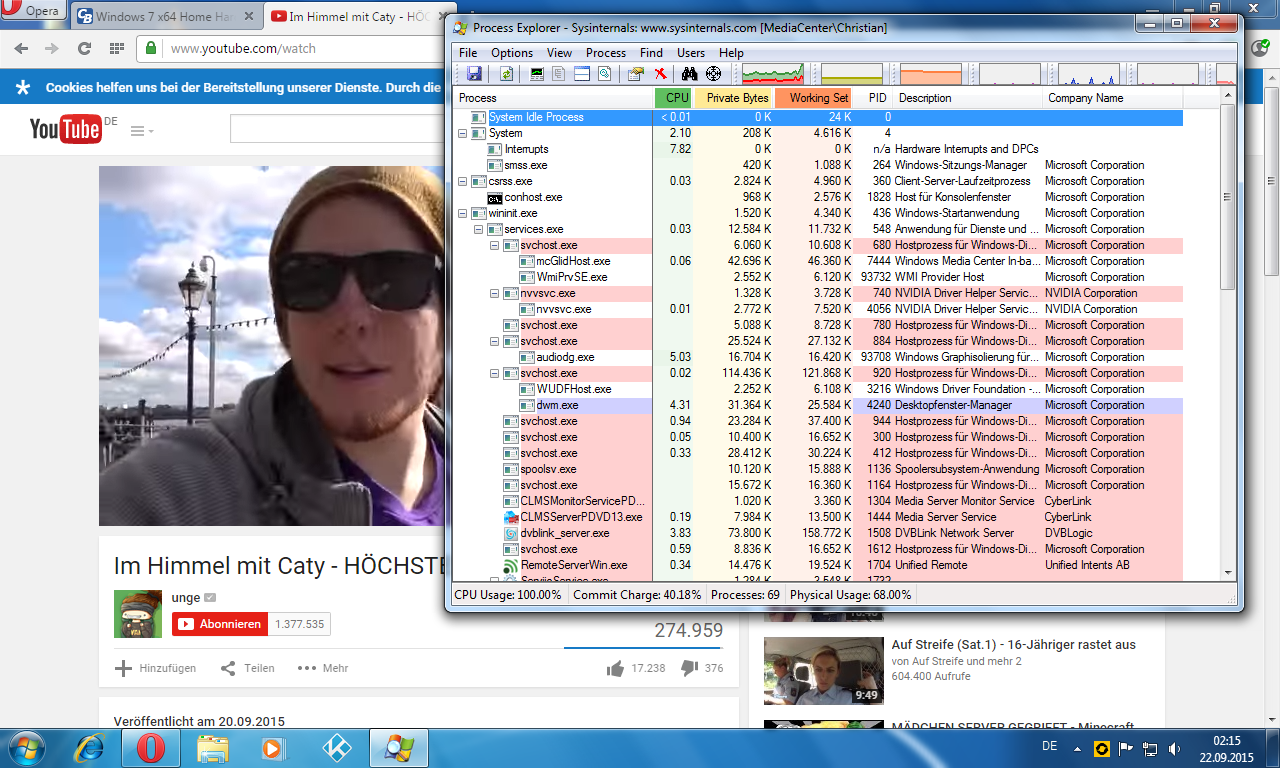Sort by the Working Set column header
The width and height of the screenshot is (1280, 768).
tap(815, 98)
